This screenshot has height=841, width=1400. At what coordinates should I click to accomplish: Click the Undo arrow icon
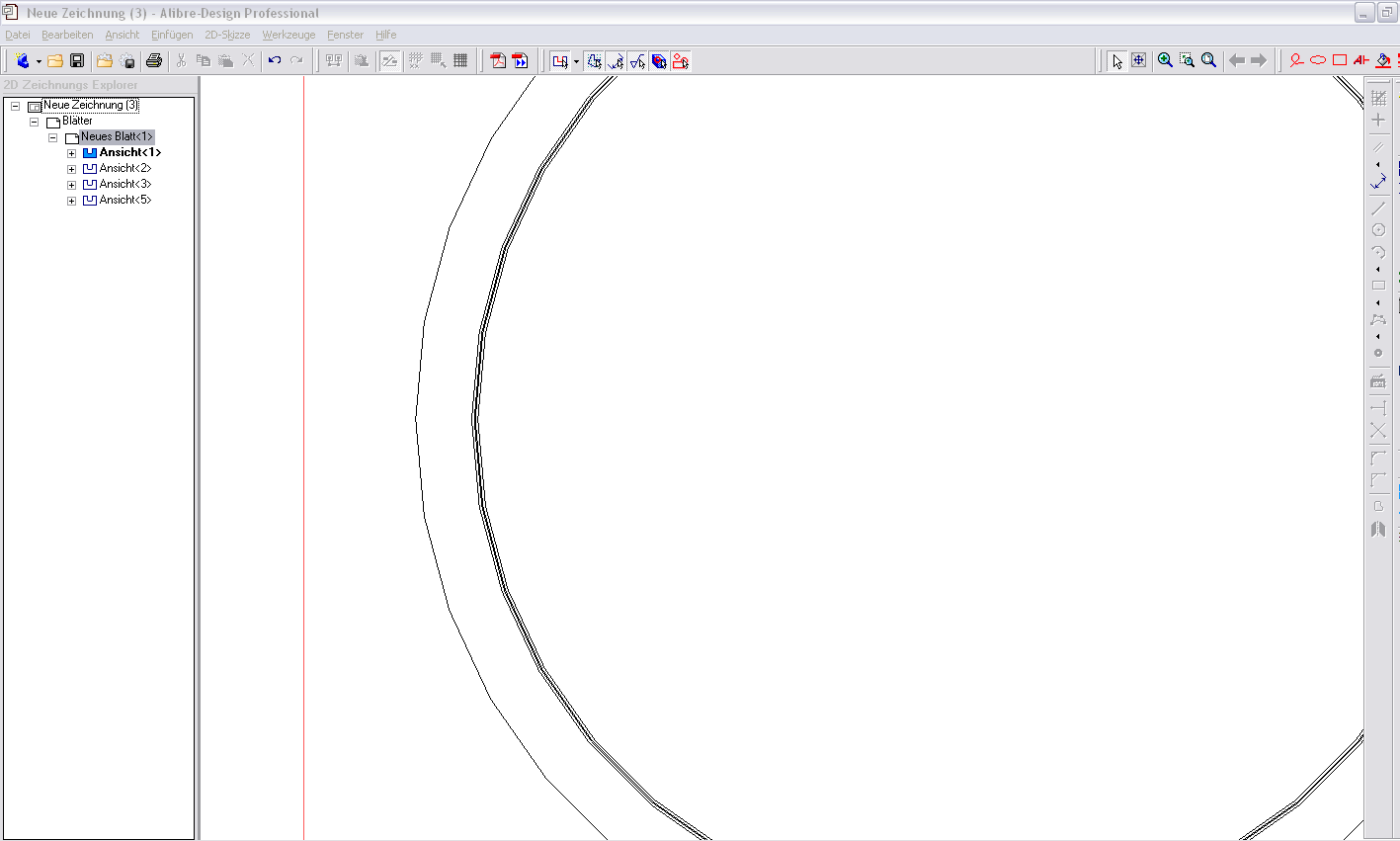pyautogui.click(x=275, y=60)
